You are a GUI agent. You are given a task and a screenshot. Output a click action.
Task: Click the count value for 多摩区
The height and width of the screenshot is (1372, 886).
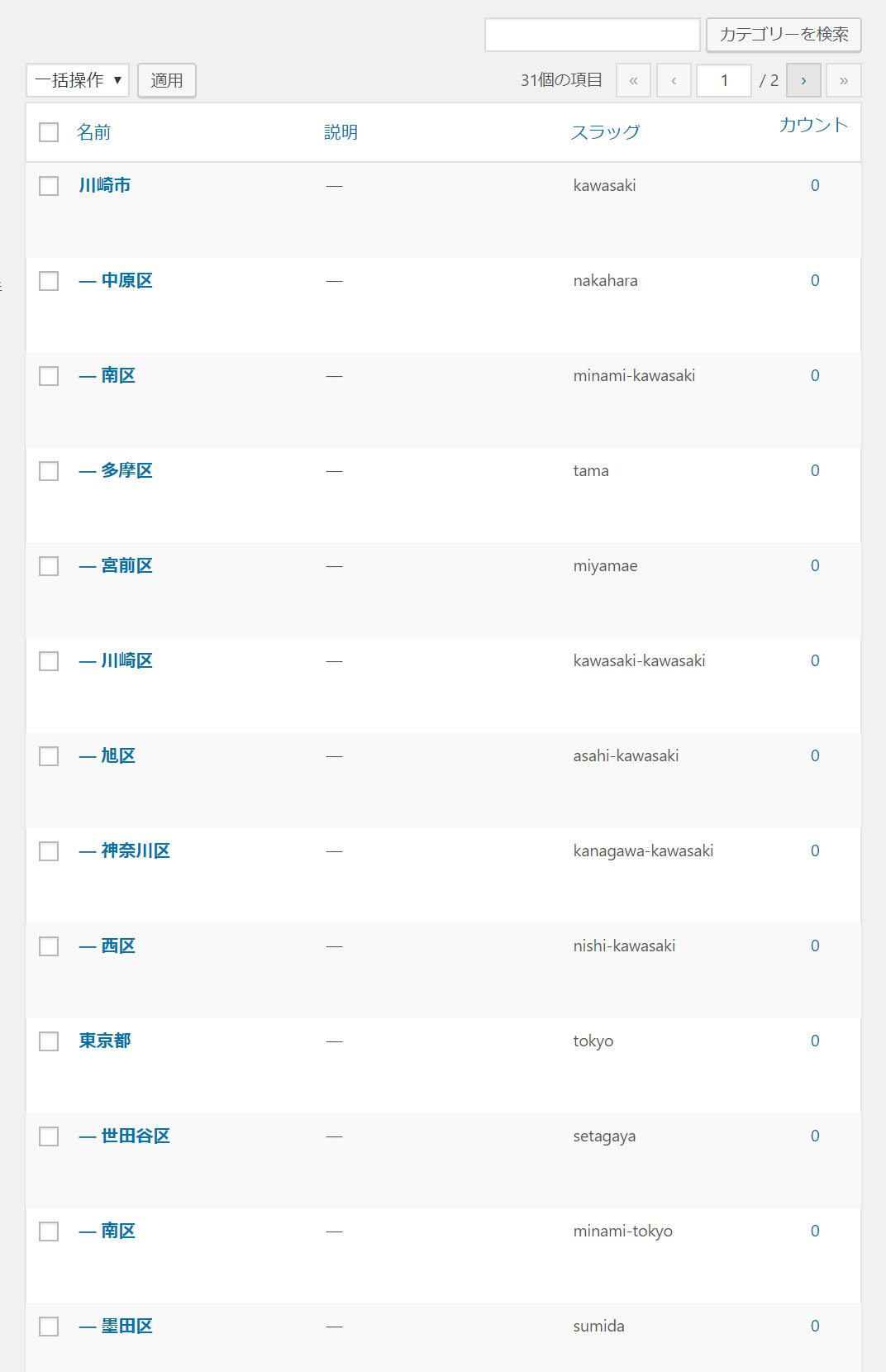[x=815, y=471]
